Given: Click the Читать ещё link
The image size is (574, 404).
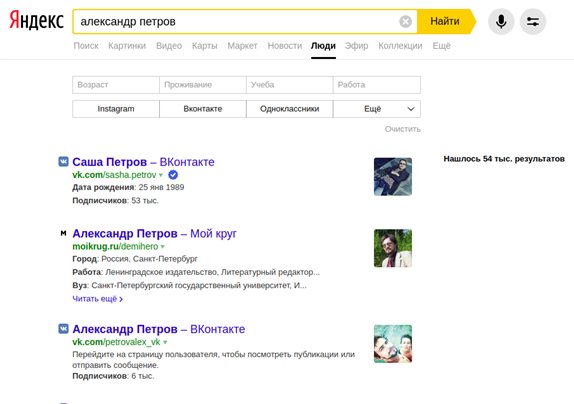Looking at the screenshot, I should point(97,299).
